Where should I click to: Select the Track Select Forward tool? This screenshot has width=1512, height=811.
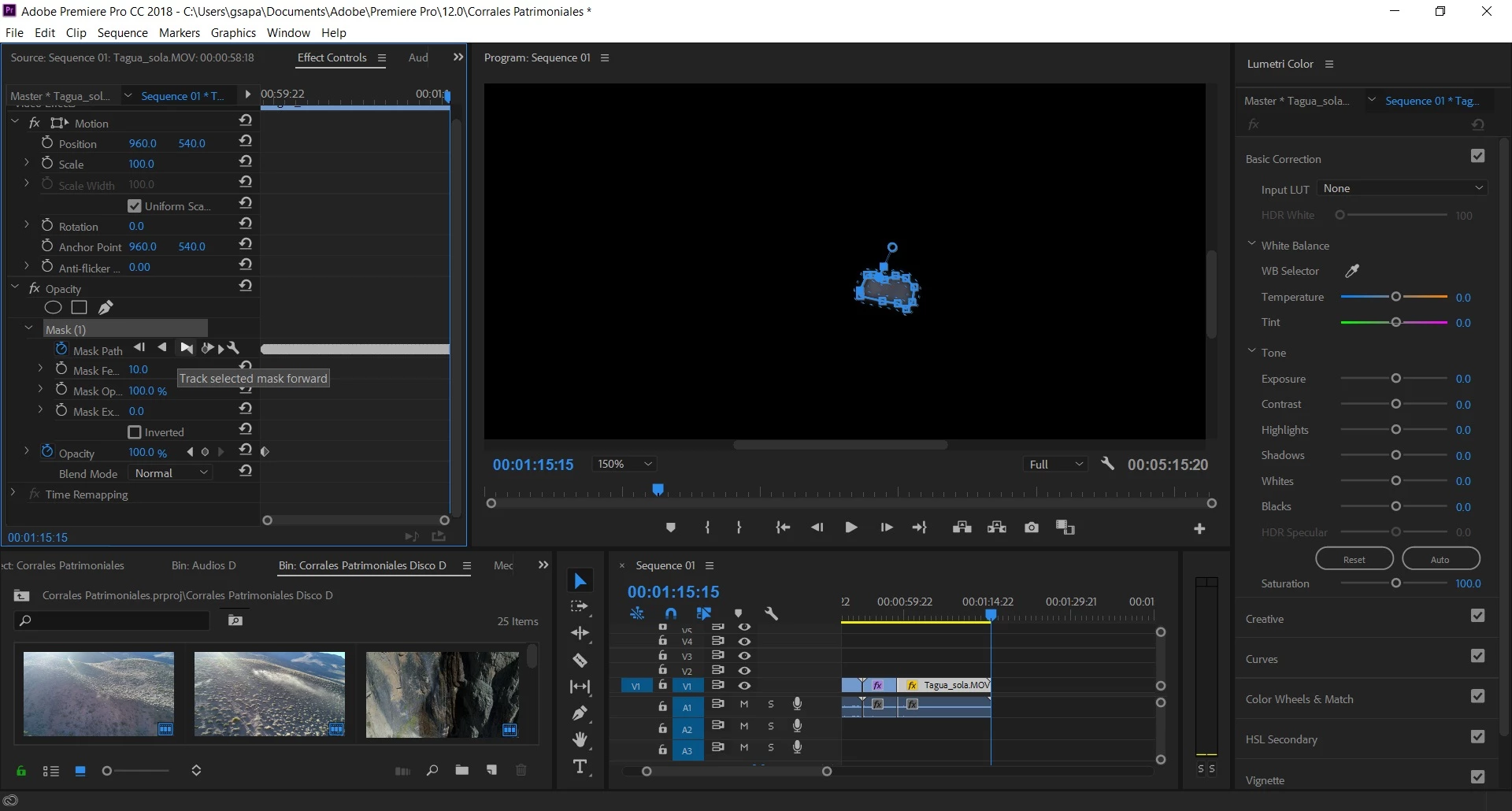tap(580, 607)
